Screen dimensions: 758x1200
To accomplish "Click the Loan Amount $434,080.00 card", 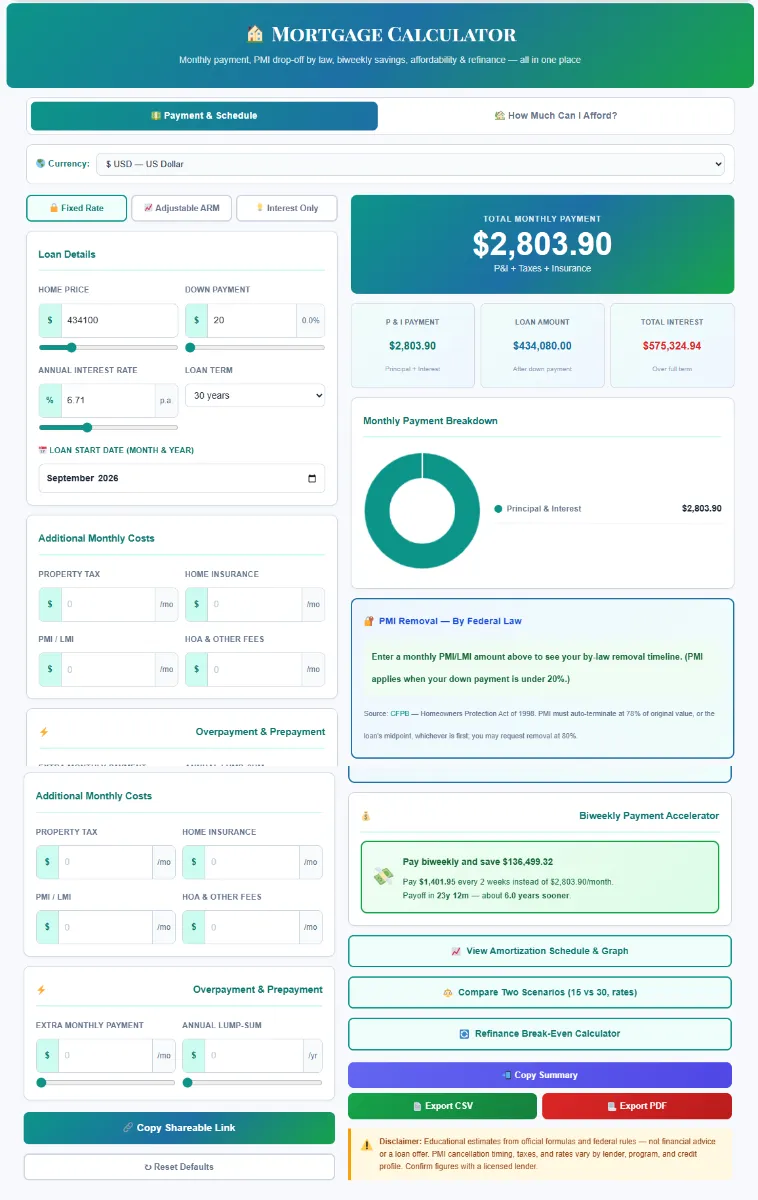I will [x=542, y=345].
